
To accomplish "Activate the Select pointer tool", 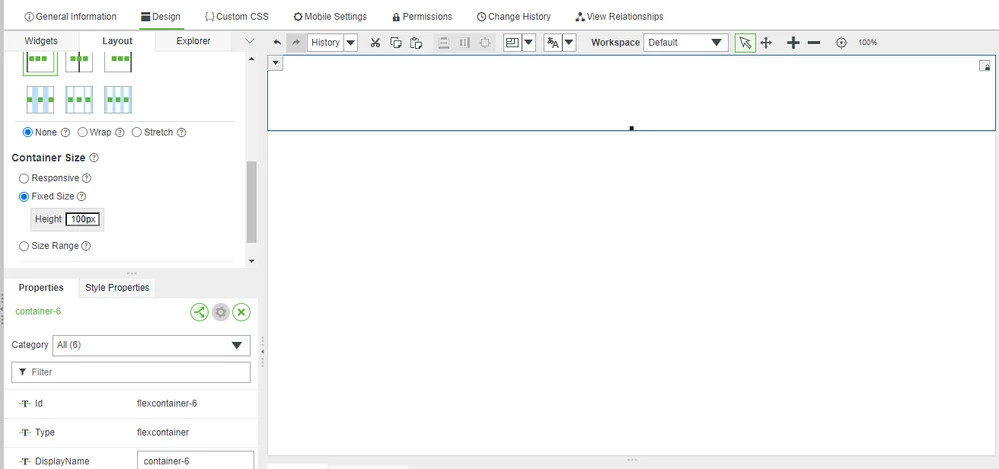I will 745,43.
